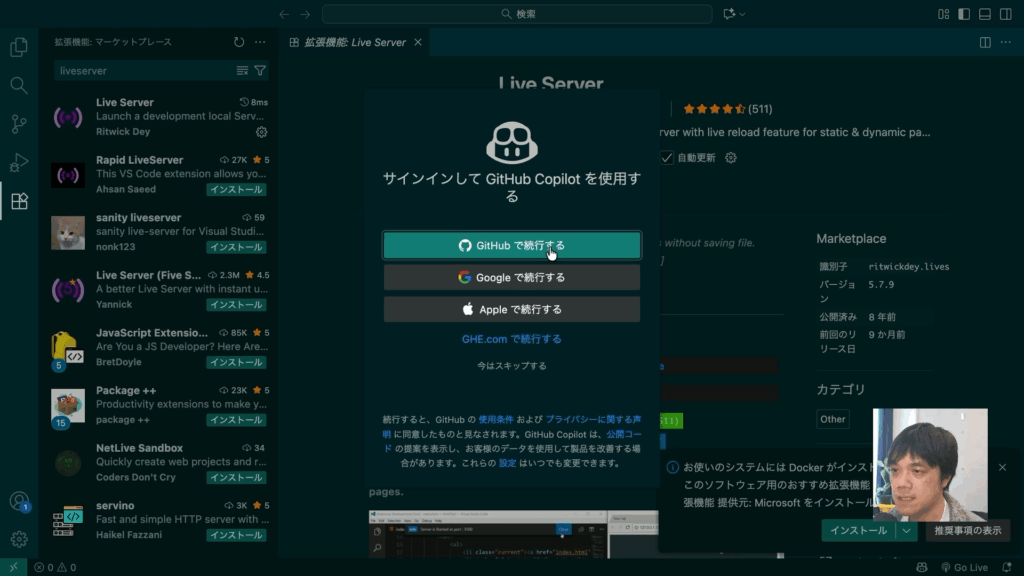Toggle the 自動更新 checkbox
Image resolution: width=1024 pixels, height=576 pixels.
click(667, 158)
